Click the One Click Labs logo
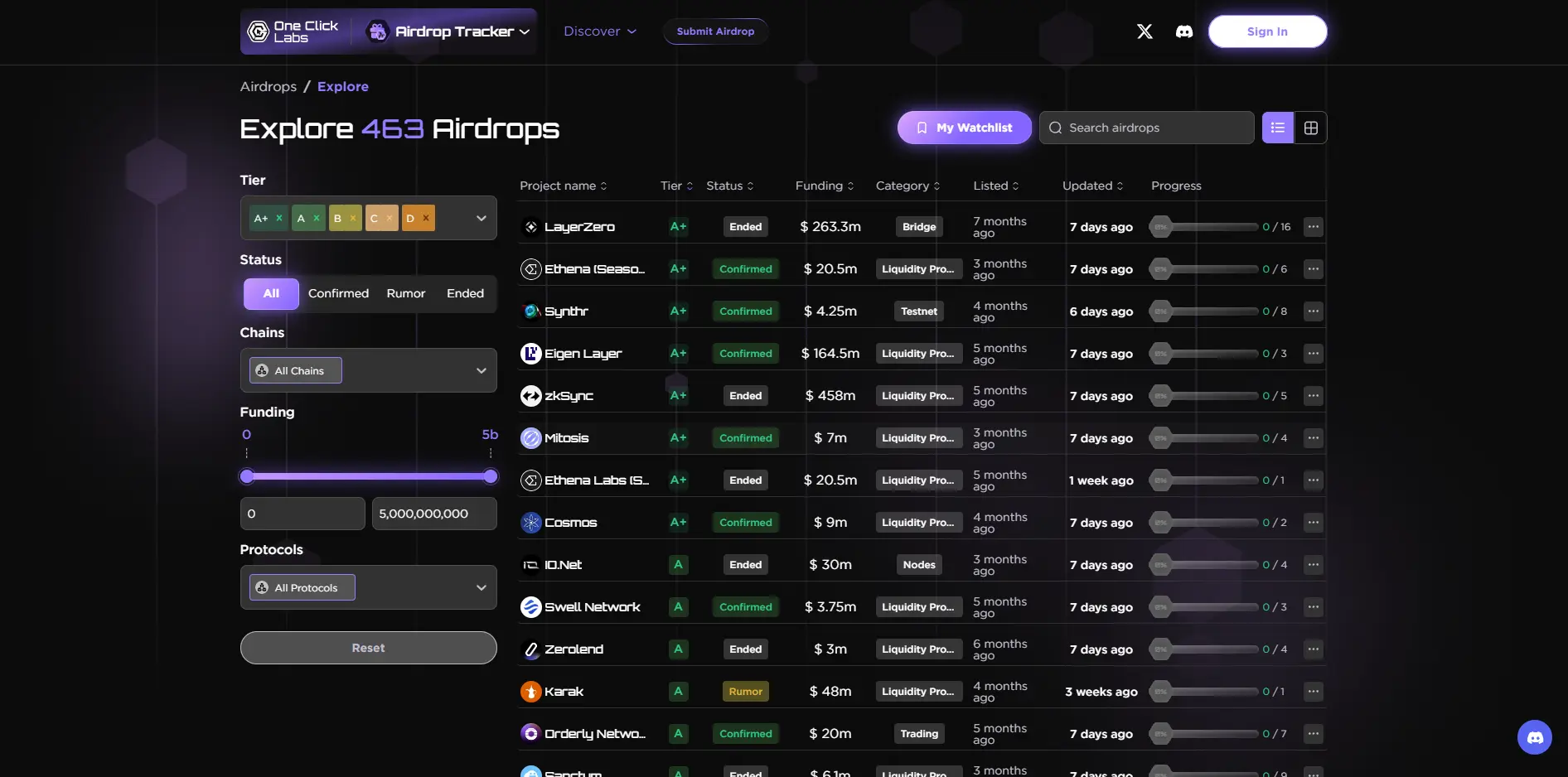This screenshot has height=777, width=1568. pos(294,31)
